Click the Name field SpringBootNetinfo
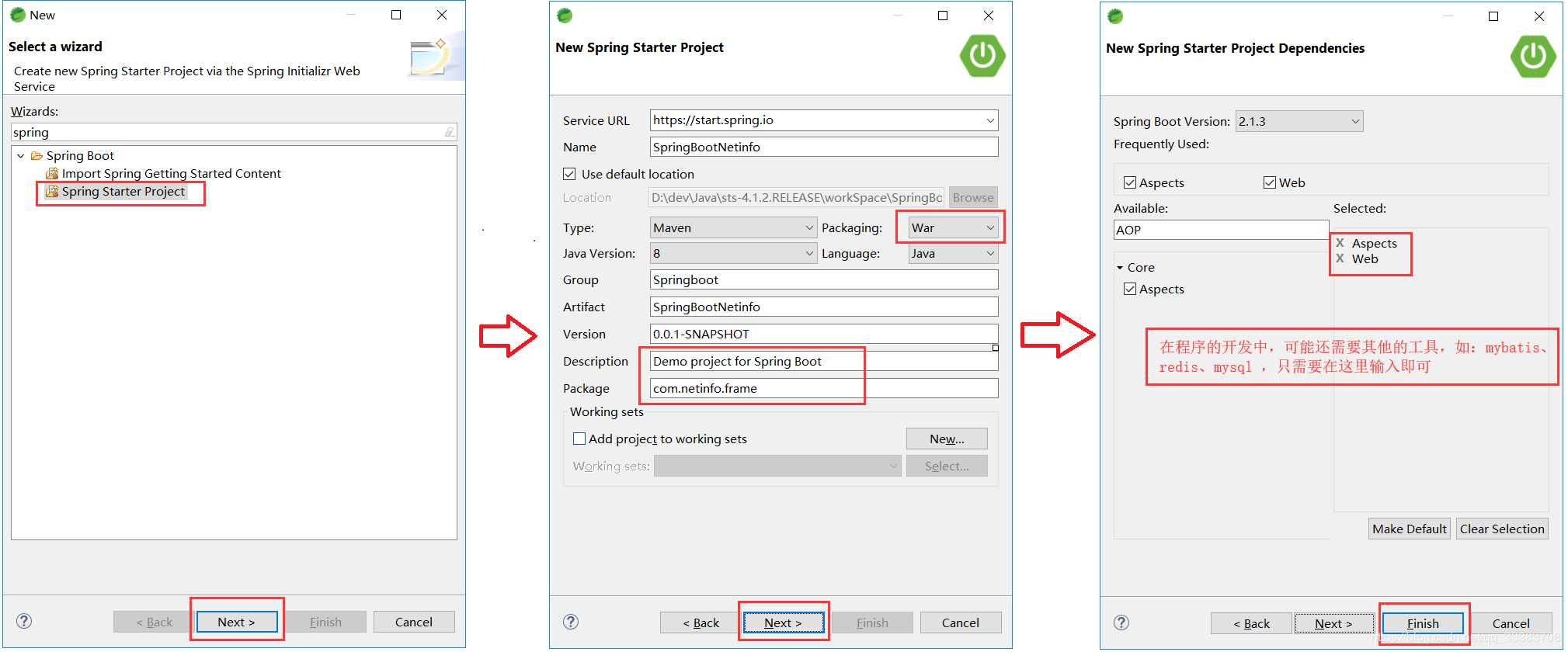The image size is (1568, 652). tap(823, 147)
